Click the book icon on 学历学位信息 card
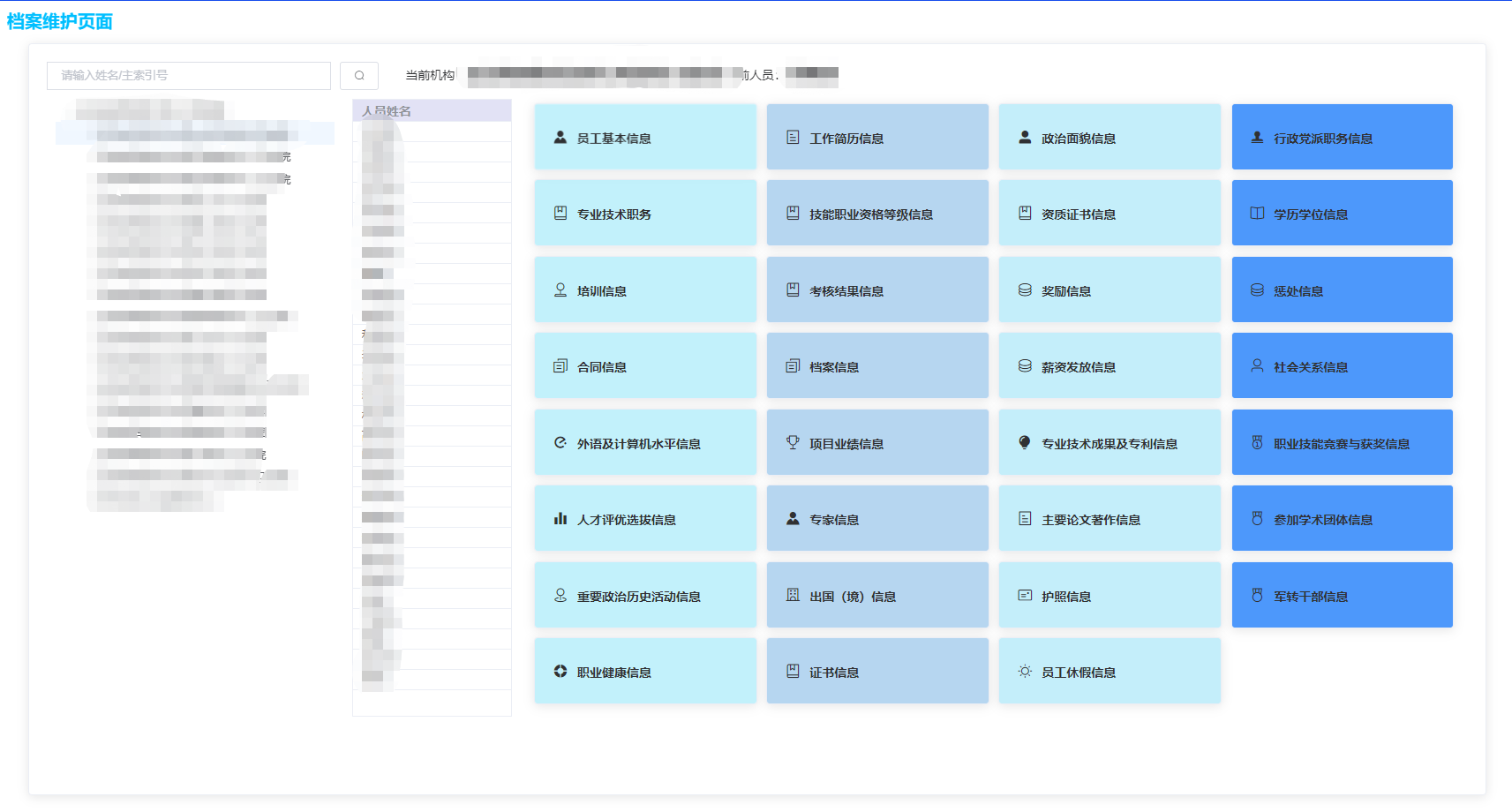This screenshot has height=812, width=1512. pos(1257,214)
